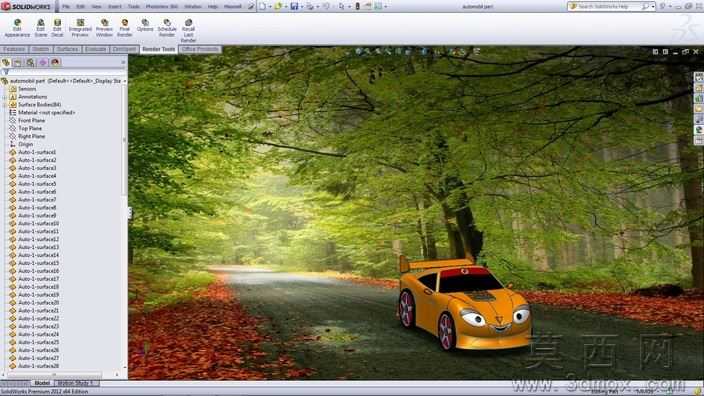Select the Model tab at bottom

[x=42, y=383]
